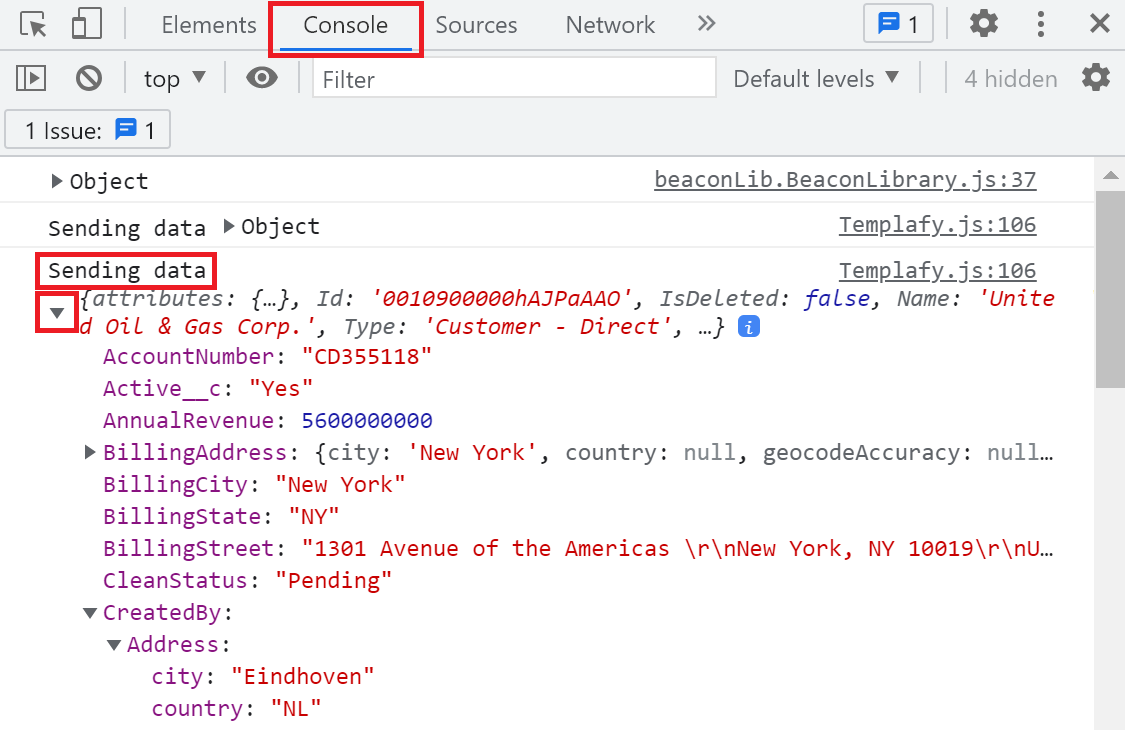The height and width of the screenshot is (730, 1125).
Task: Open the top JavaScript context dropdown
Action: coord(174,78)
